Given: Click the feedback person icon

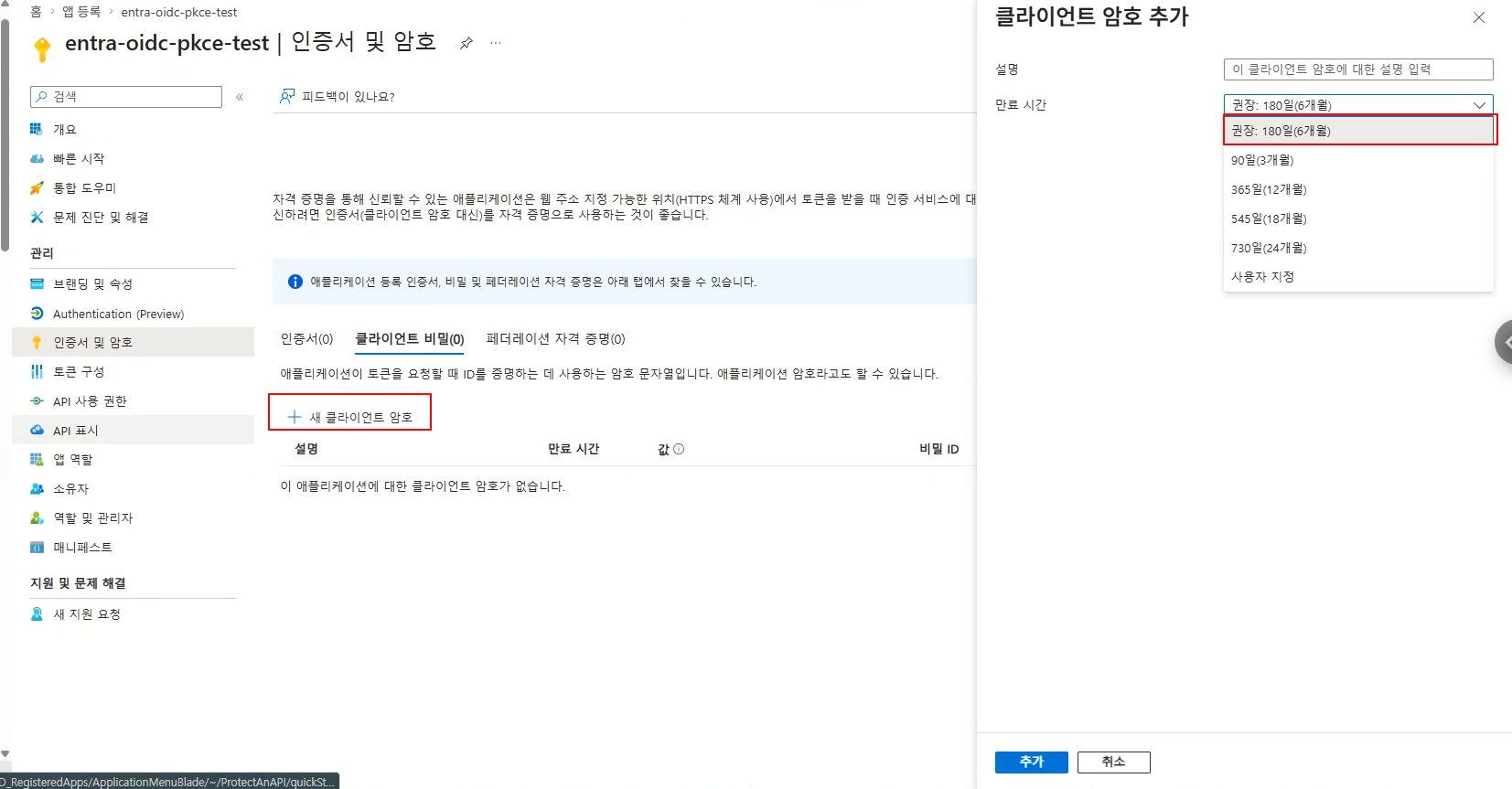Looking at the screenshot, I should tap(287, 96).
